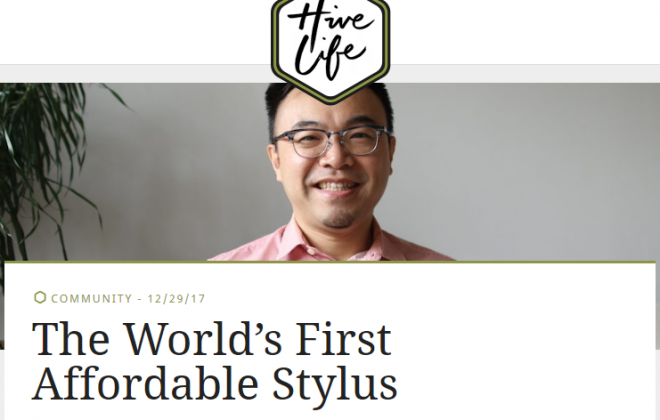This screenshot has height=420, width=660.
Task: Click the green divider line above article card
Action: tap(330, 262)
